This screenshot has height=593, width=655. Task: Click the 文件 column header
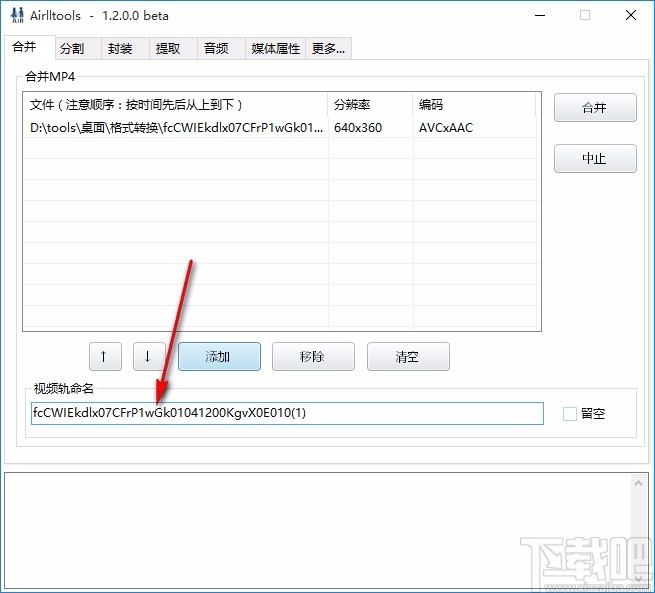point(176,104)
